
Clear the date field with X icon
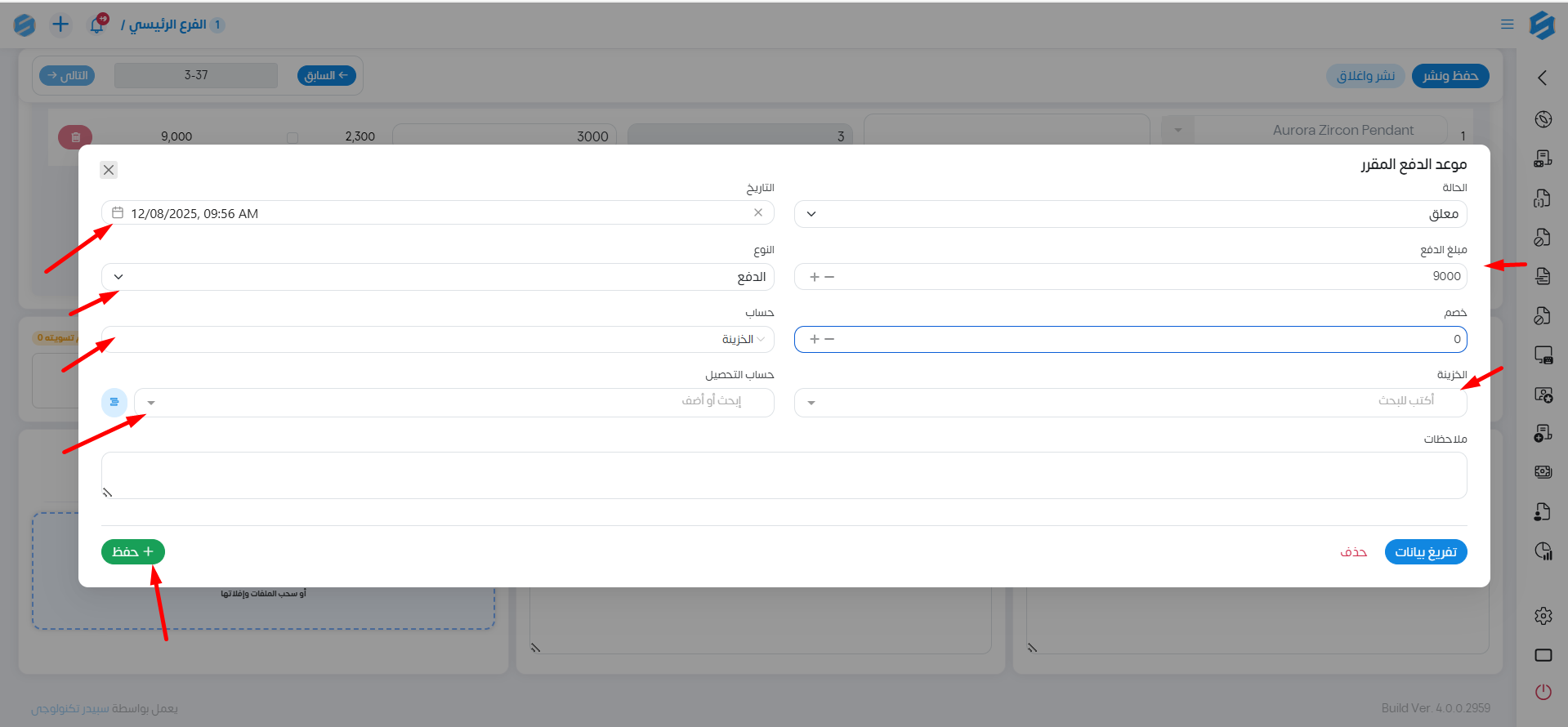coord(758,212)
